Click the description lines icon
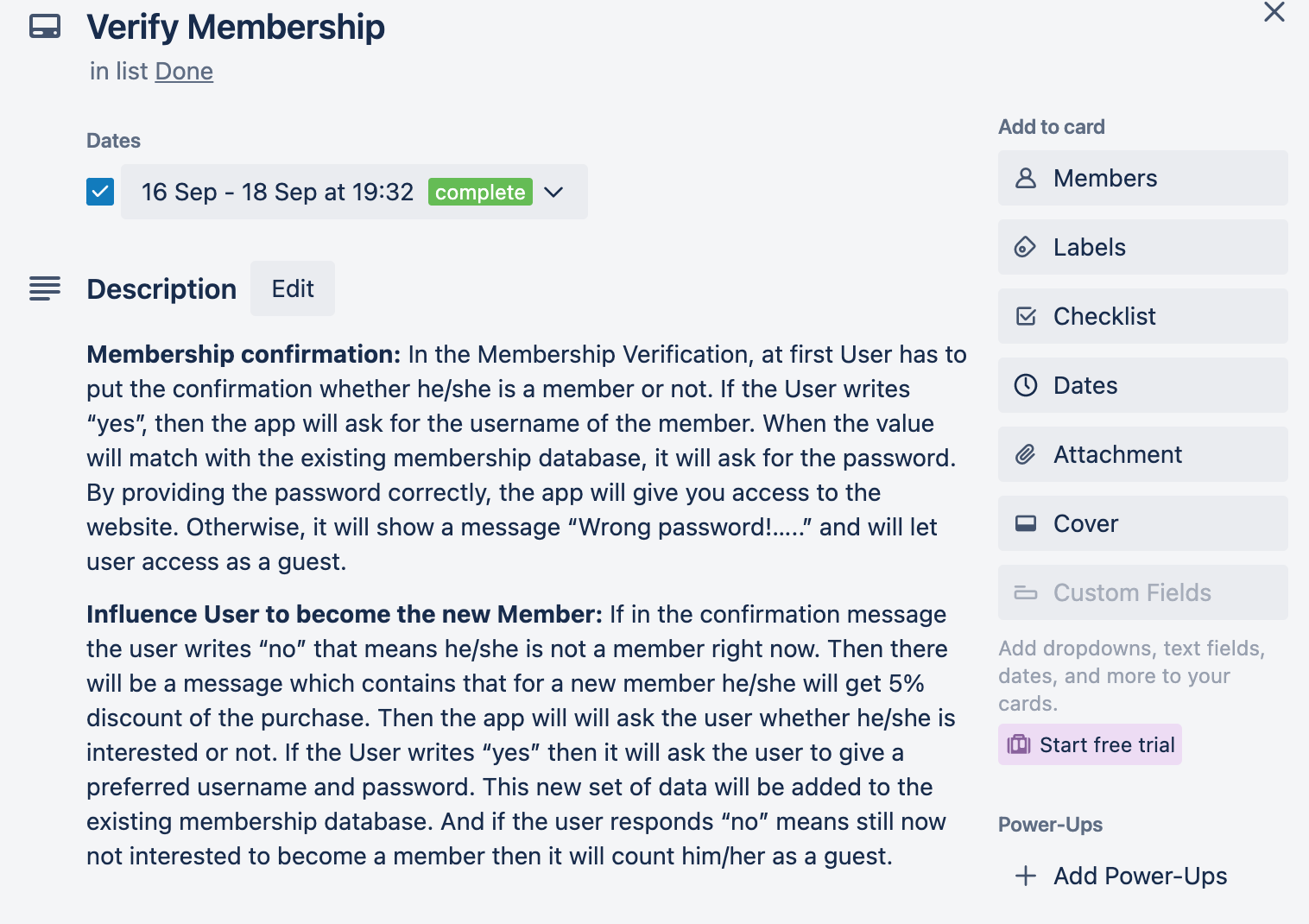Image resolution: width=1309 pixels, height=924 pixels. click(45, 288)
